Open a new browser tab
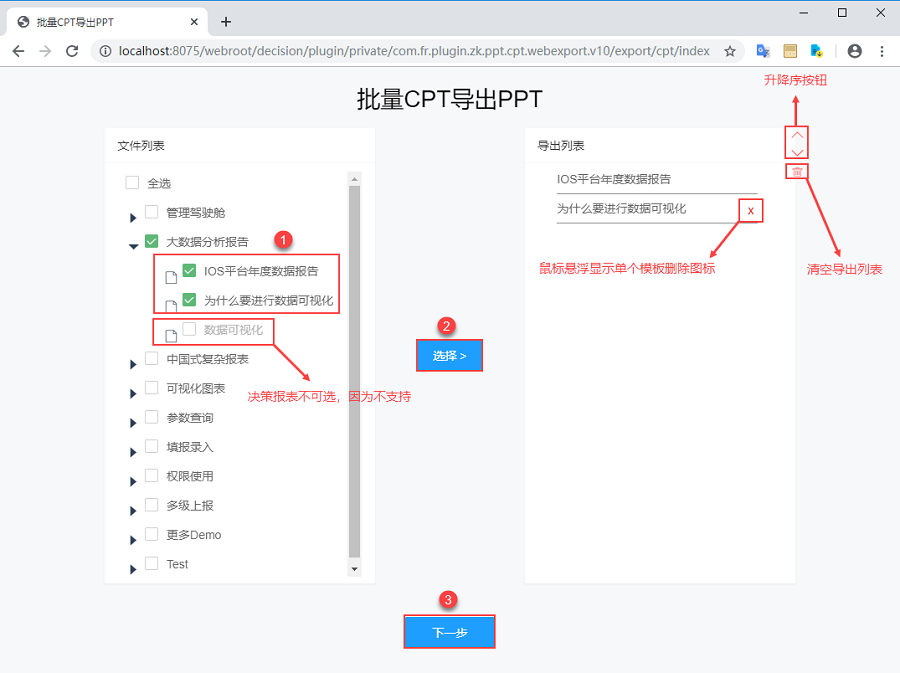The height and width of the screenshot is (673, 900). 226,22
